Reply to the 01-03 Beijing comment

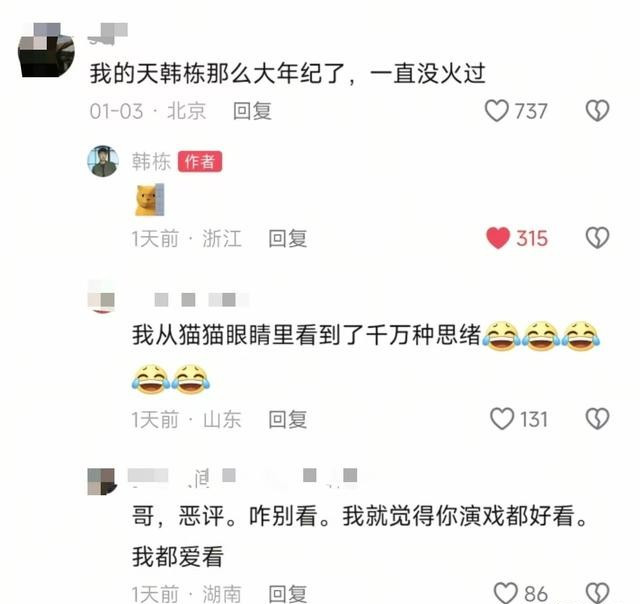pyautogui.click(x=252, y=111)
